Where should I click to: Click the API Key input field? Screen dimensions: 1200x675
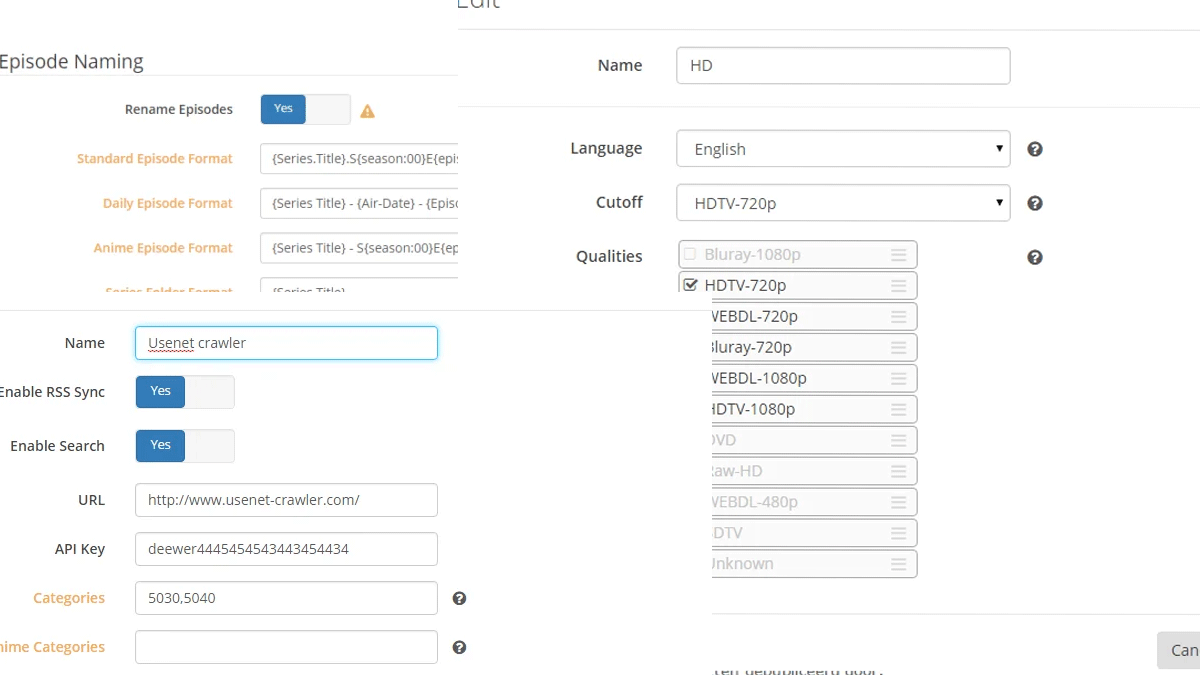[x=286, y=549]
